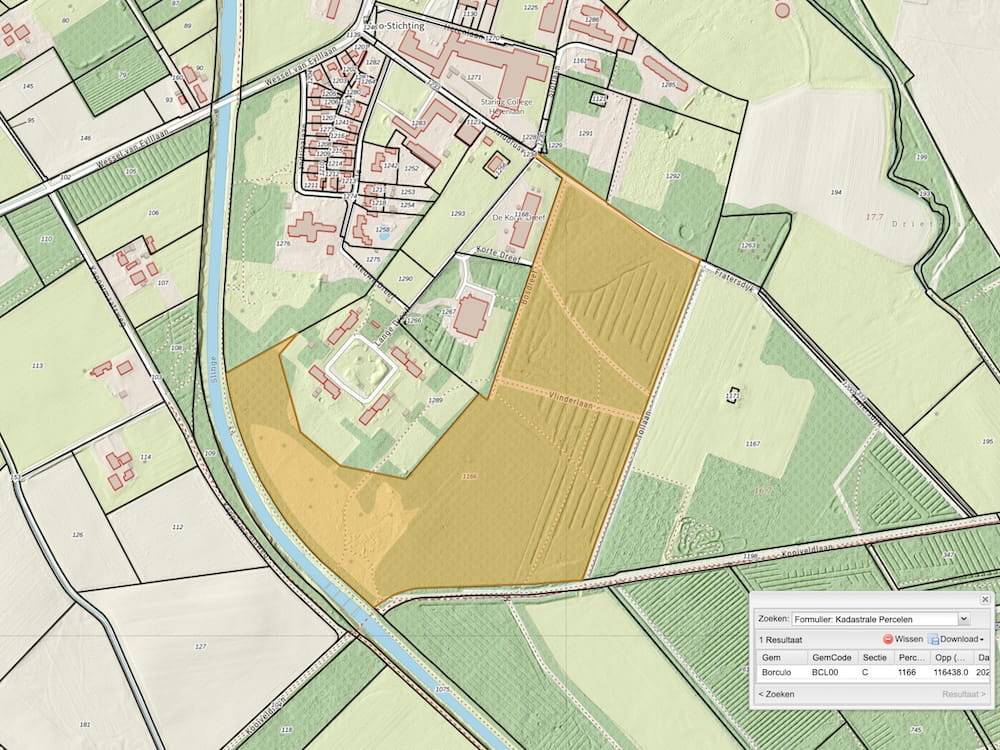Expand the Zoeken form dropdown arrow
The width and height of the screenshot is (1000, 750).
click(964, 619)
